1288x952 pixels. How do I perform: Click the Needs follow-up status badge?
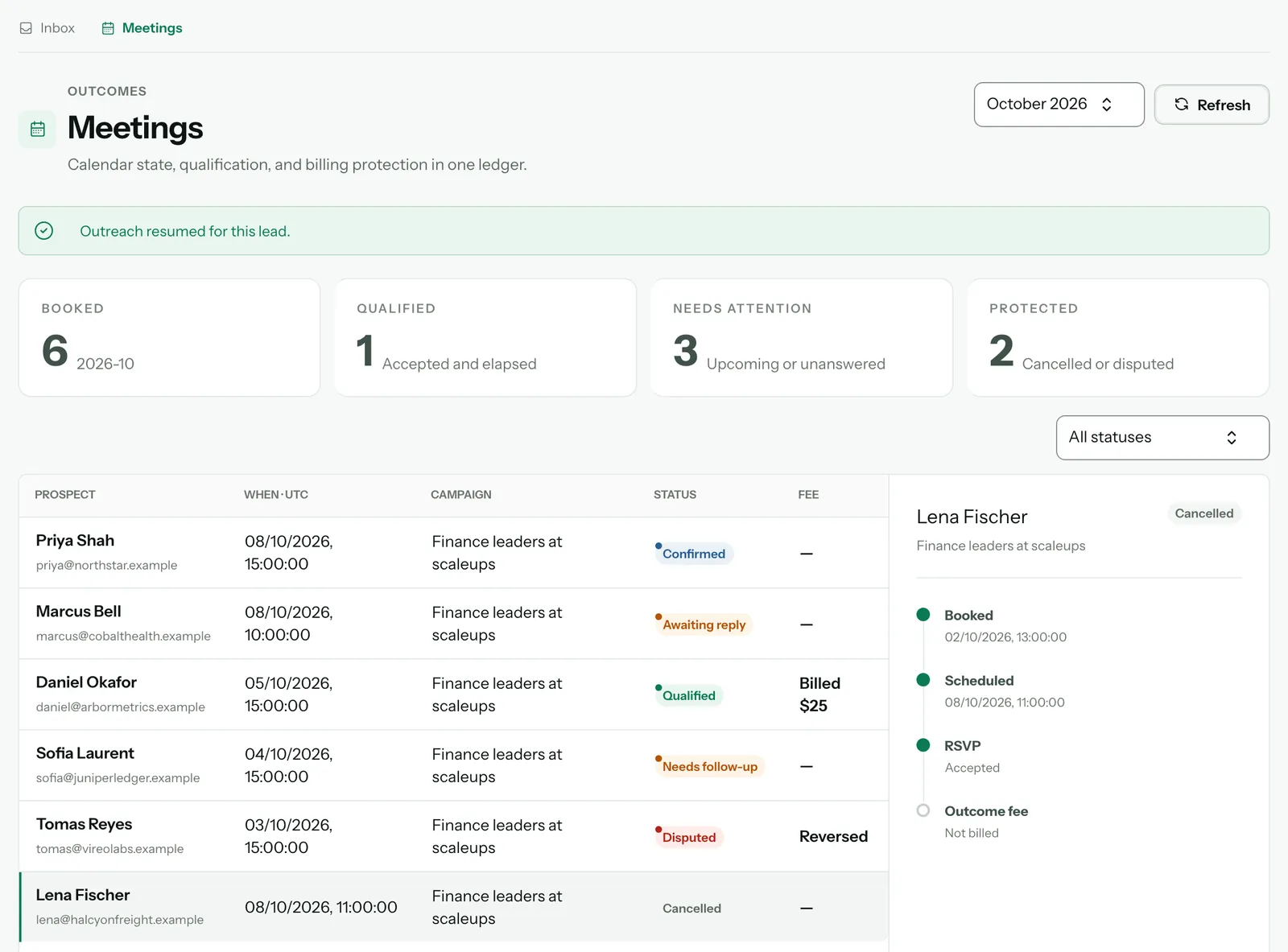(709, 766)
